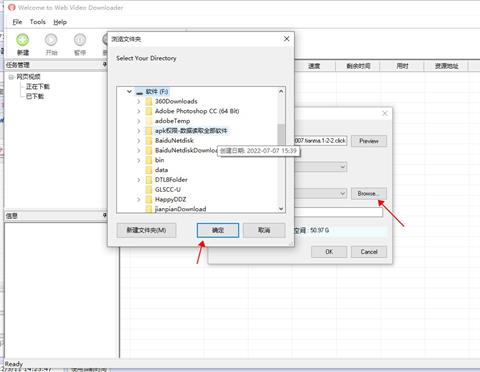
Task: Click the 用时 column header
Action: (402, 66)
